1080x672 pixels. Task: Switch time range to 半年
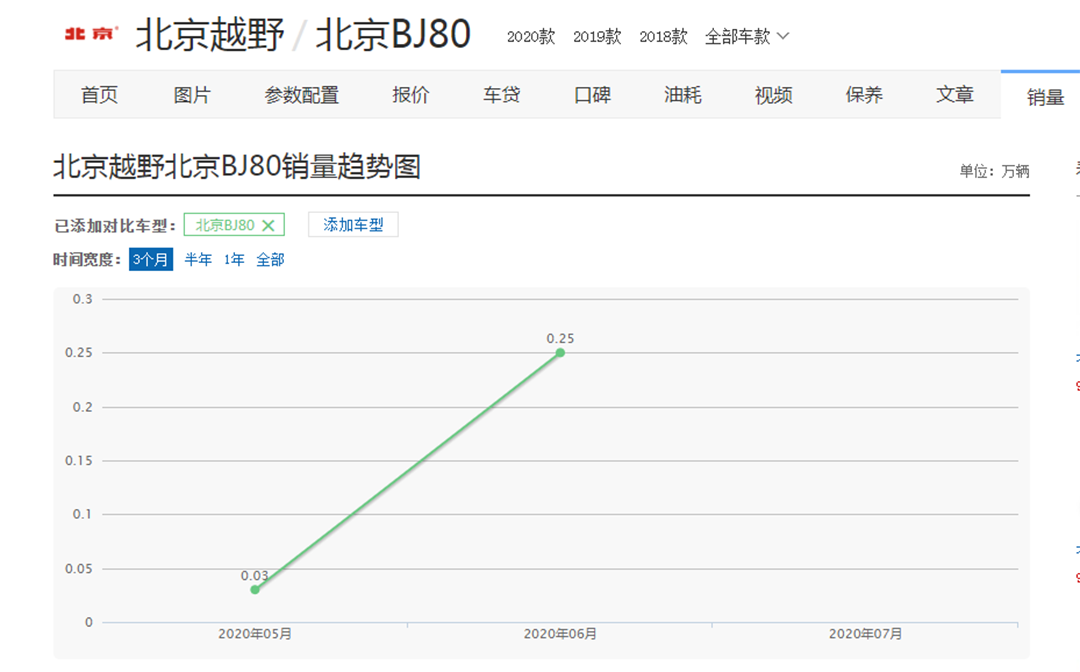(x=198, y=260)
